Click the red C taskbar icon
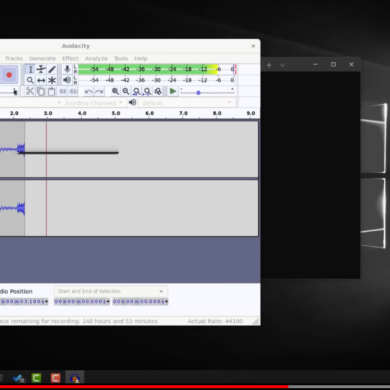This screenshot has height=390, width=390. tap(56, 378)
